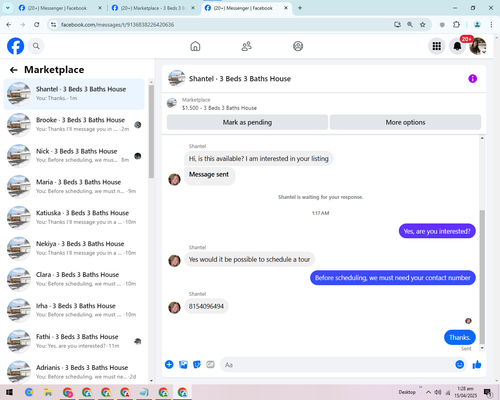Open the extensions puzzle icon

[456, 24]
